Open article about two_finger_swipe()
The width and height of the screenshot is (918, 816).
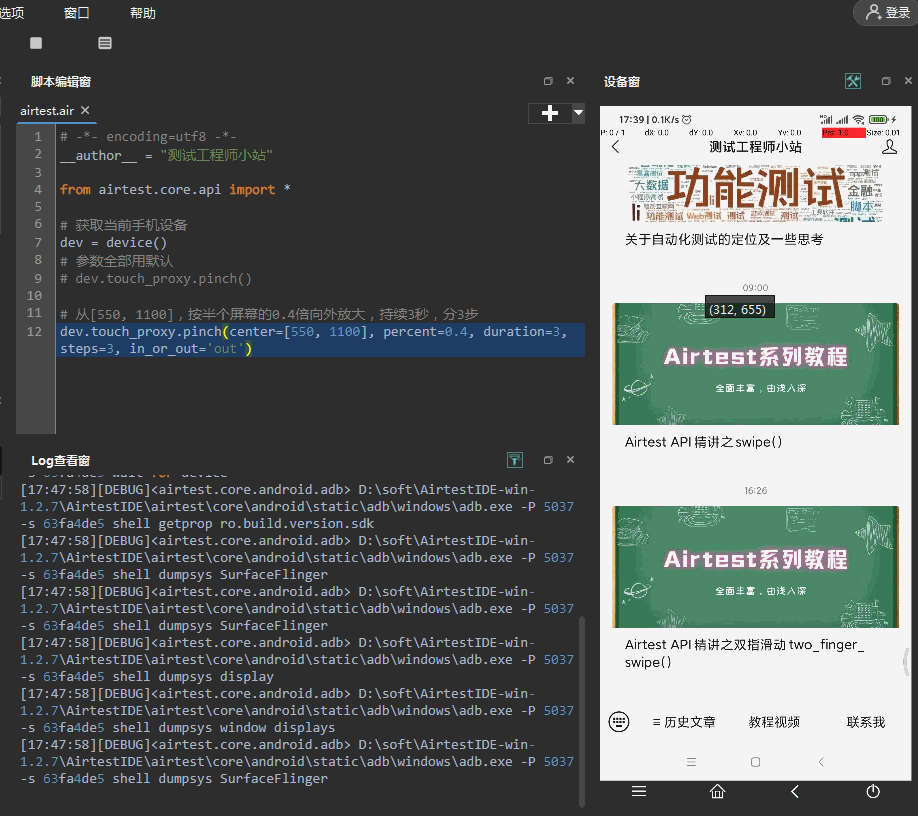pos(744,653)
